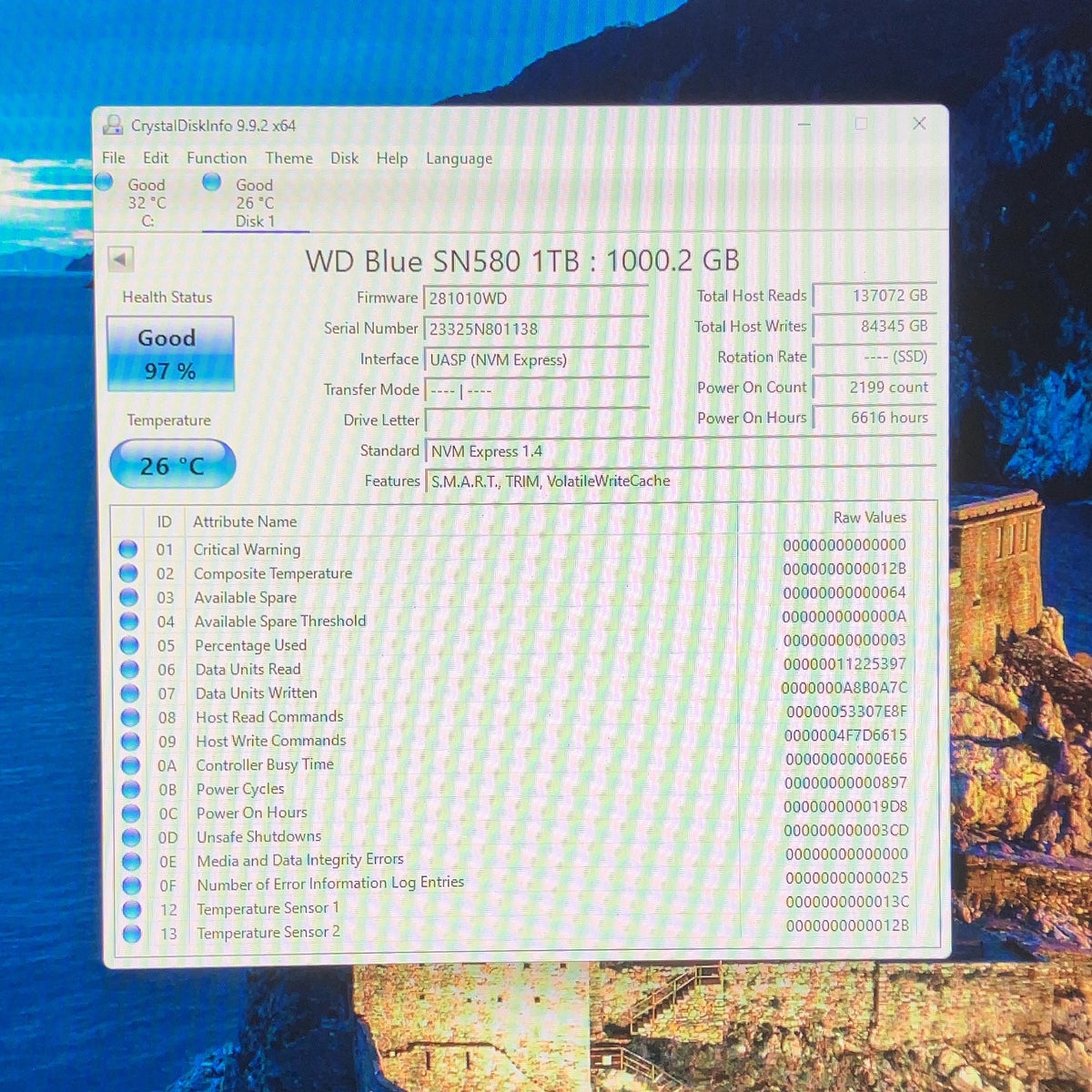Click the status icon for Temperature Sensor 1
The width and height of the screenshot is (1092, 1092).
[x=132, y=909]
